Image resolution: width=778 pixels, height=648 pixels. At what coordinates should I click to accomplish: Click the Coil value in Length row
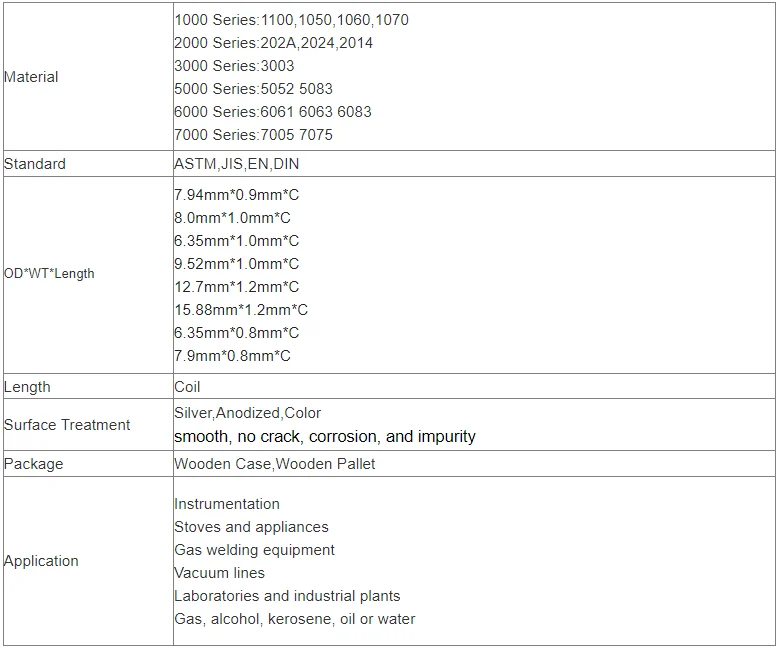(x=187, y=387)
